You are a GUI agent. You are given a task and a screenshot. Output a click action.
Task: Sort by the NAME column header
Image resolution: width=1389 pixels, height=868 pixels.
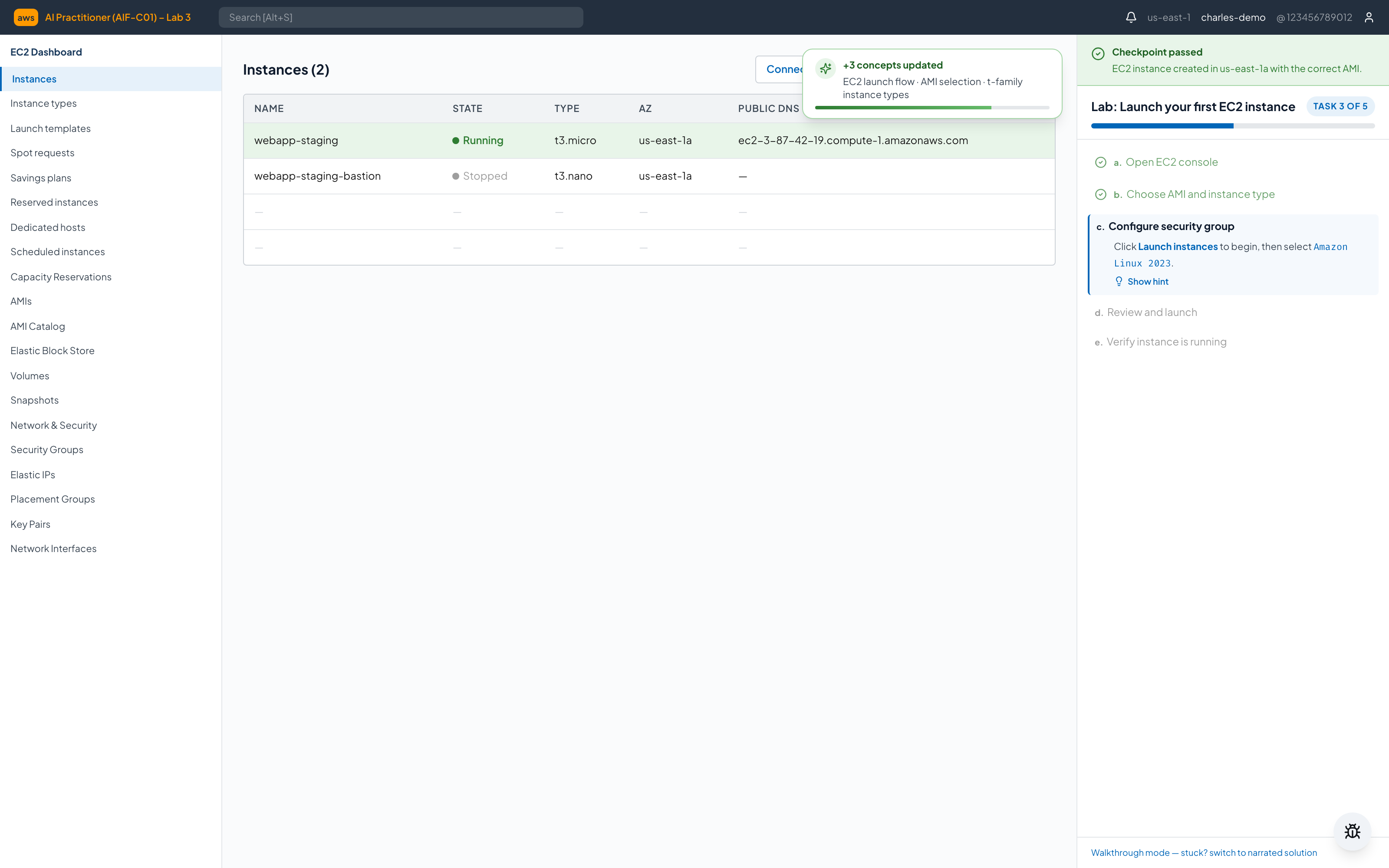269,108
